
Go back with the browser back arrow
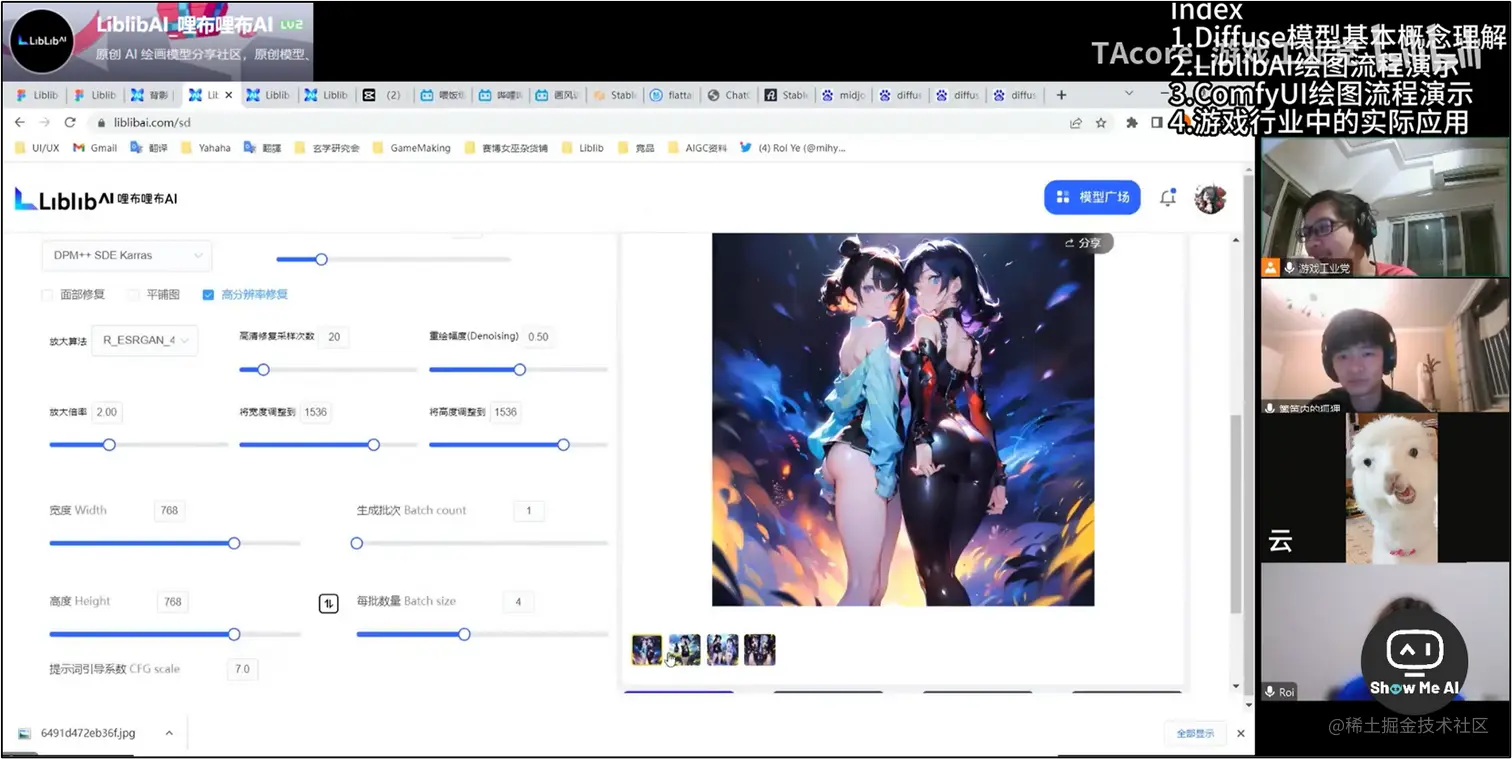[20, 122]
